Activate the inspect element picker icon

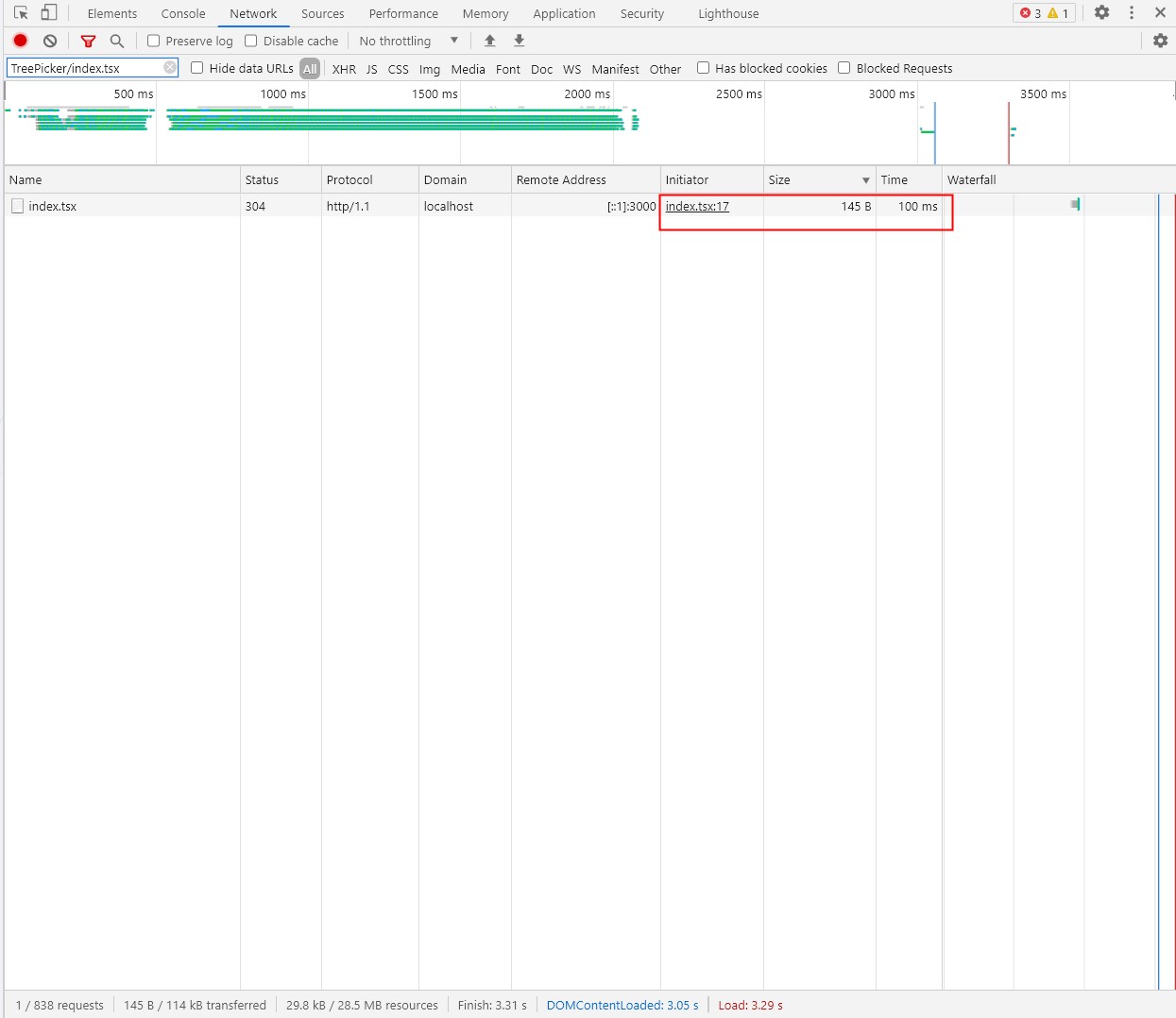21,13
